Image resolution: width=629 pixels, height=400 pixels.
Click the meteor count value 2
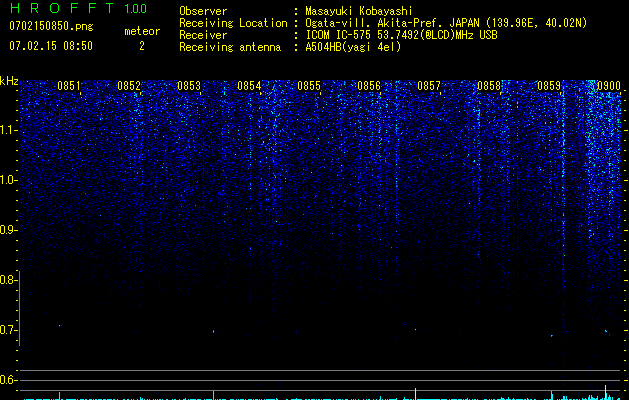click(x=142, y=46)
